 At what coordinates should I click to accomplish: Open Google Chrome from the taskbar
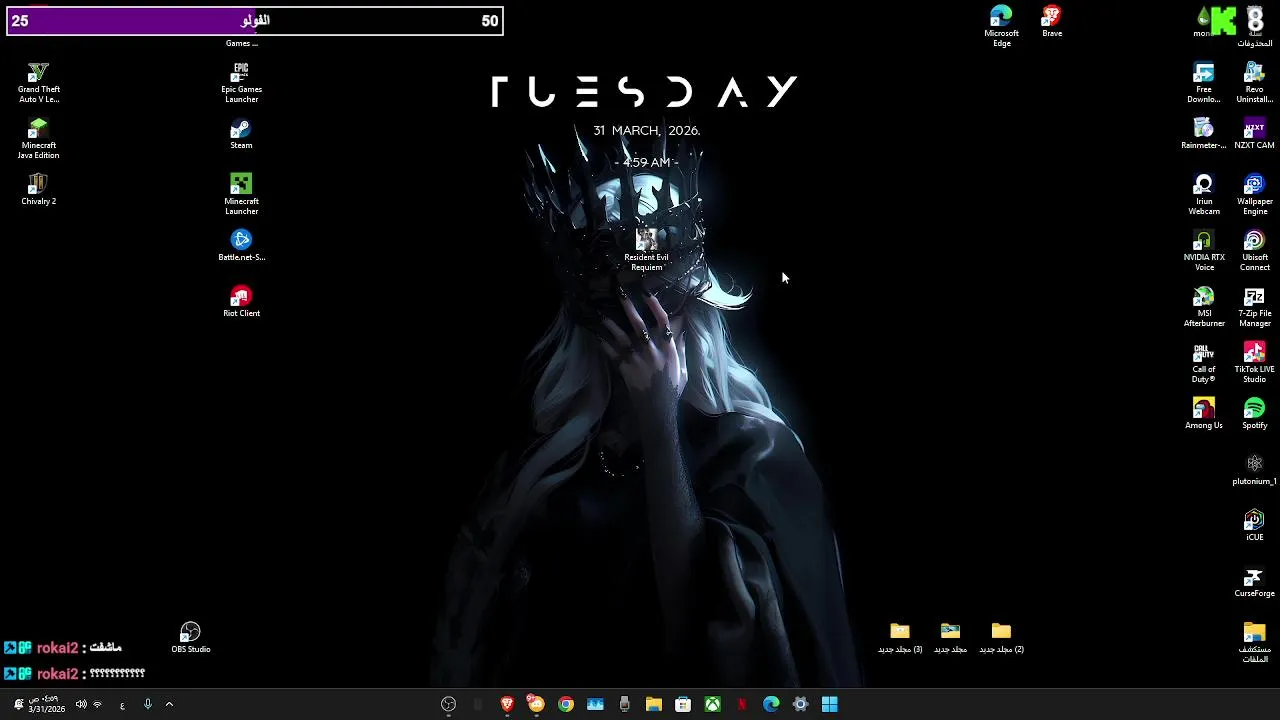click(566, 704)
